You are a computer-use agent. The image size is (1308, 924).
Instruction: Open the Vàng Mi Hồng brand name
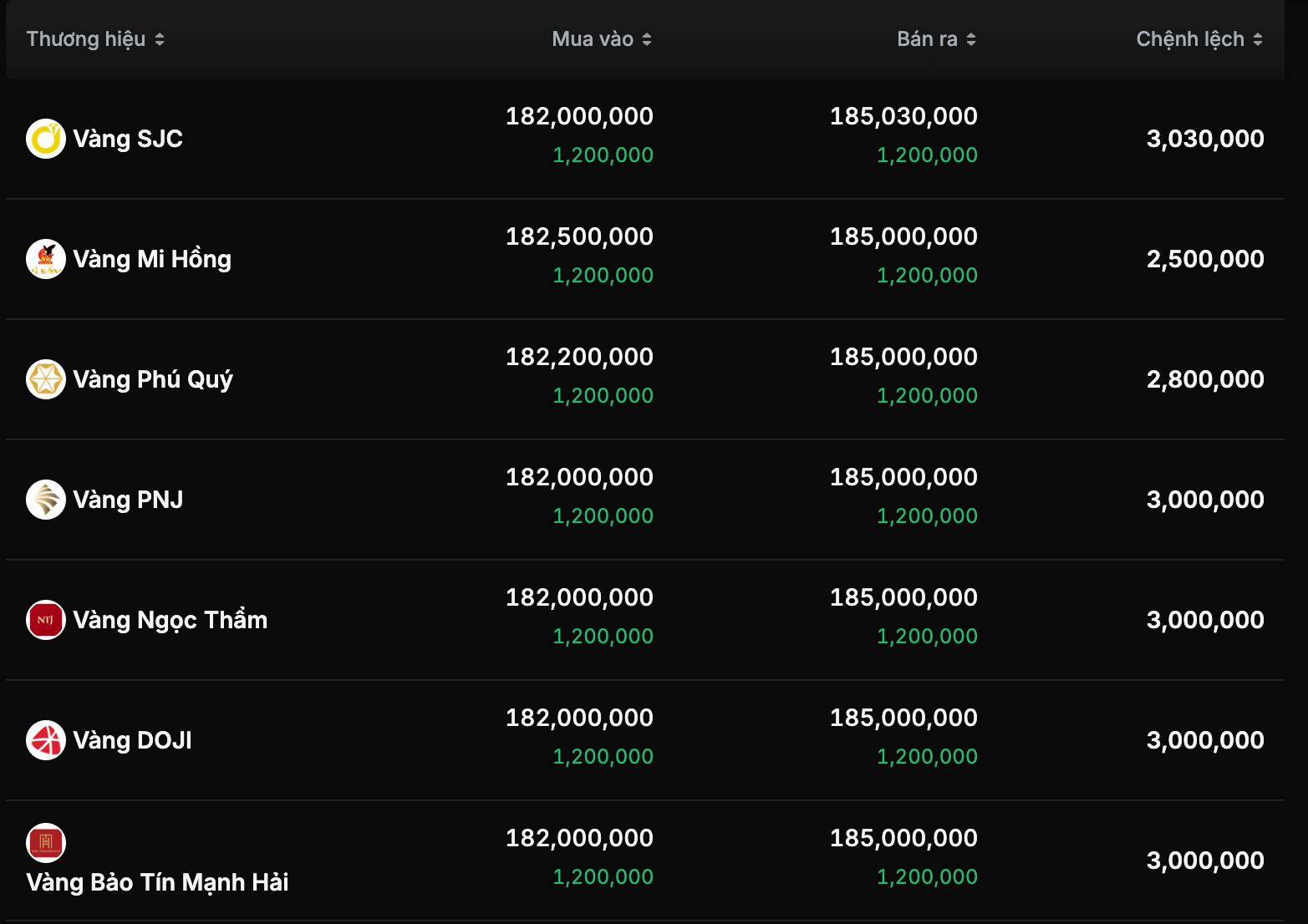[x=152, y=259]
